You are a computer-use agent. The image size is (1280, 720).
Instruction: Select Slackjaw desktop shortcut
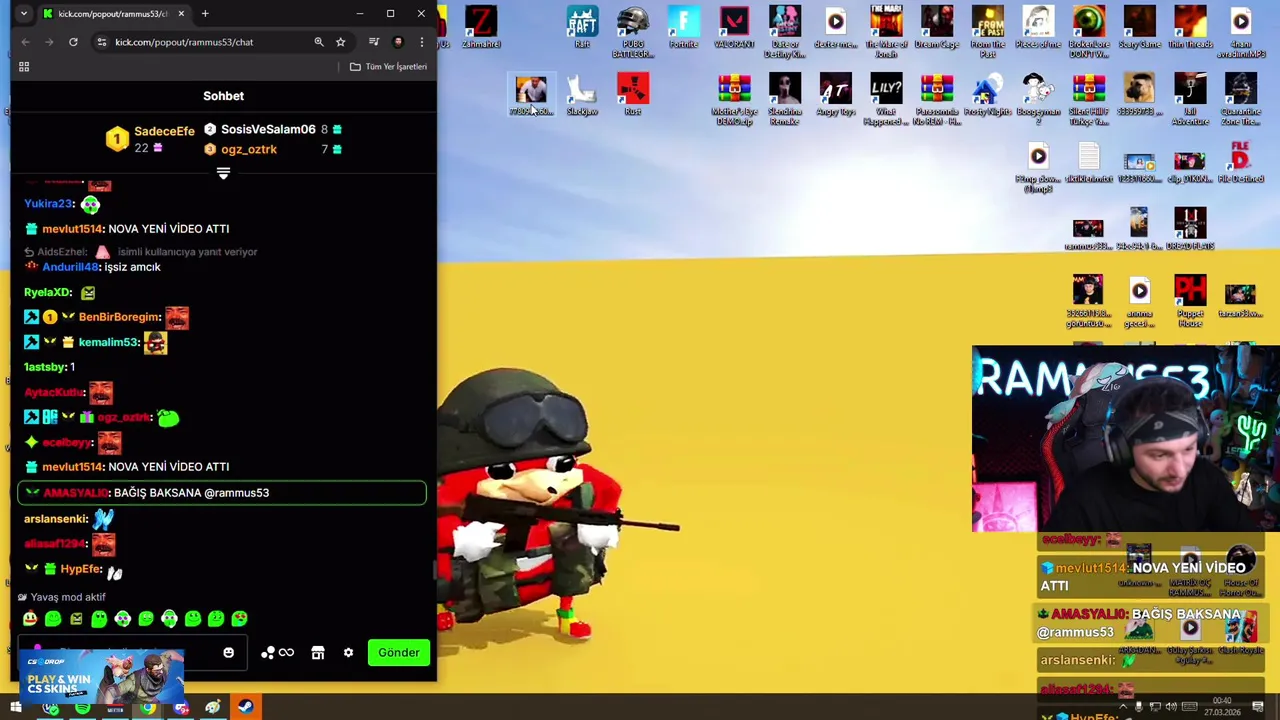click(582, 95)
